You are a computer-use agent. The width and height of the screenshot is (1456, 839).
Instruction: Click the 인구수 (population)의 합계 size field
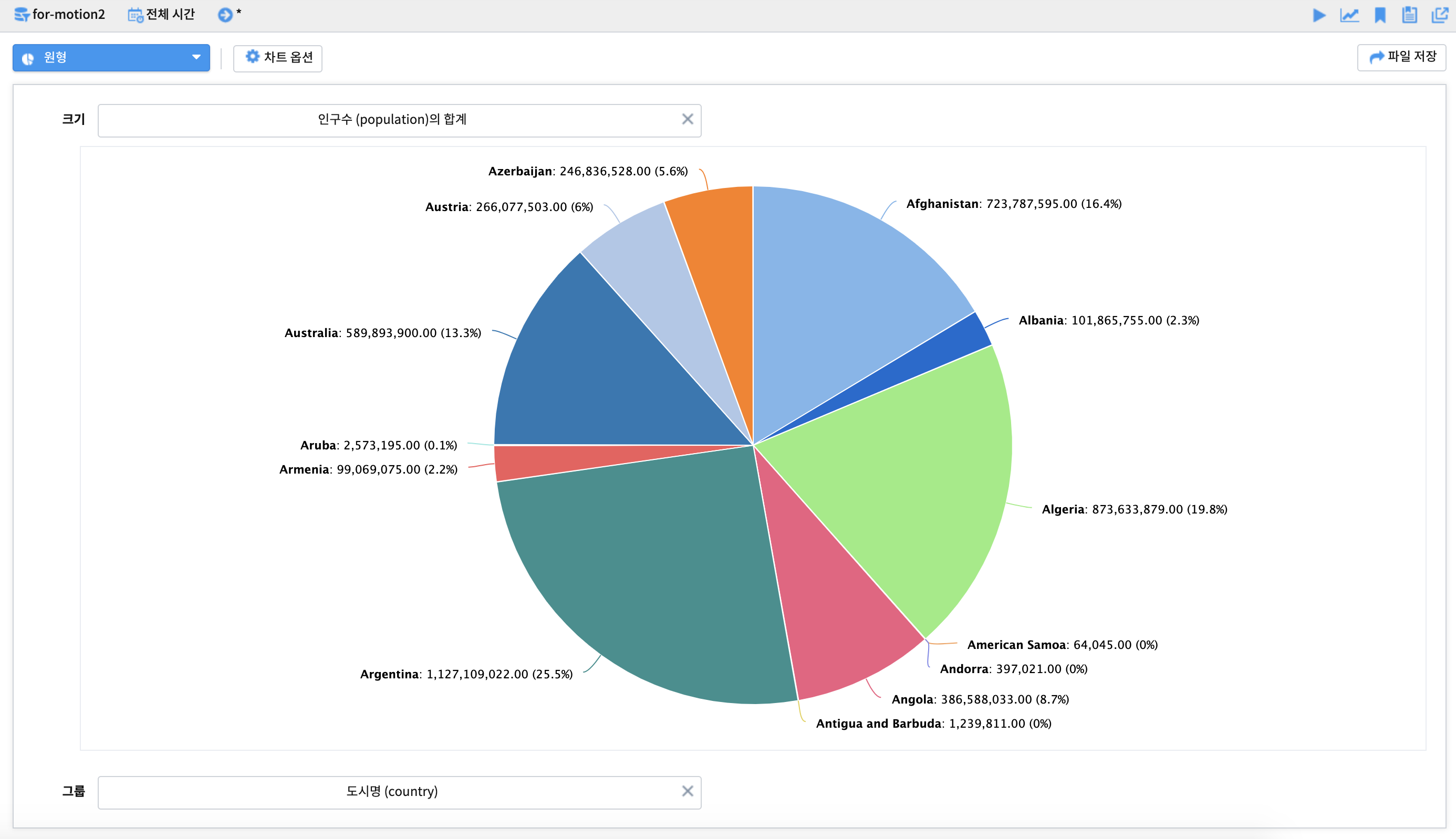(399, 120)
